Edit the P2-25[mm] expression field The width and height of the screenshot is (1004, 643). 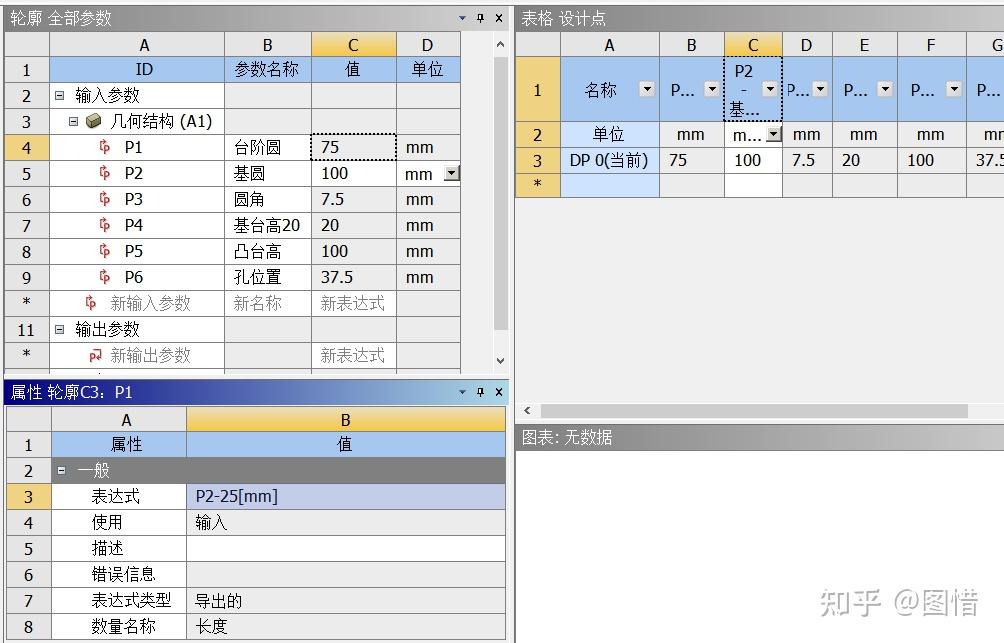[x=344, y=496]
